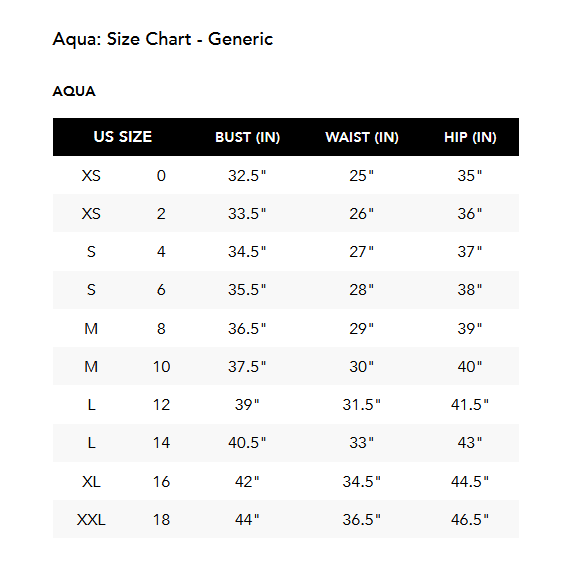Click the 32.5" bust measurement
The width and height of the screenshot is (572, 585).
click(x=247, y=176)
